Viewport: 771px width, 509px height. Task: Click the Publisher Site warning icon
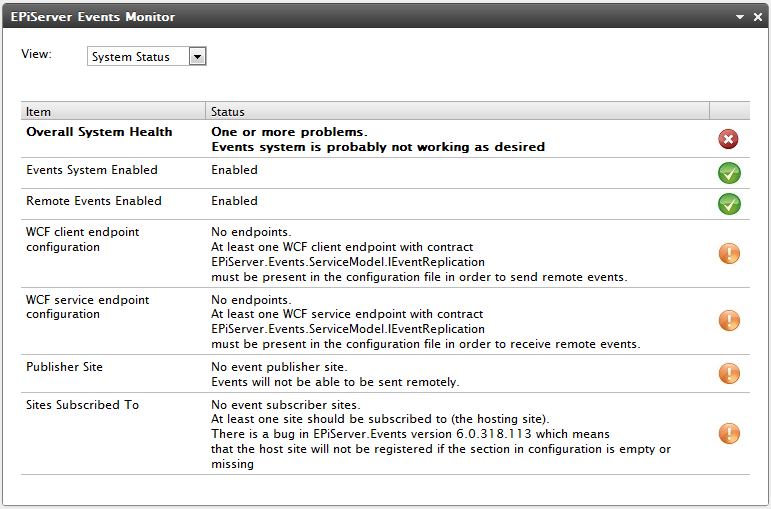point(729,373)
